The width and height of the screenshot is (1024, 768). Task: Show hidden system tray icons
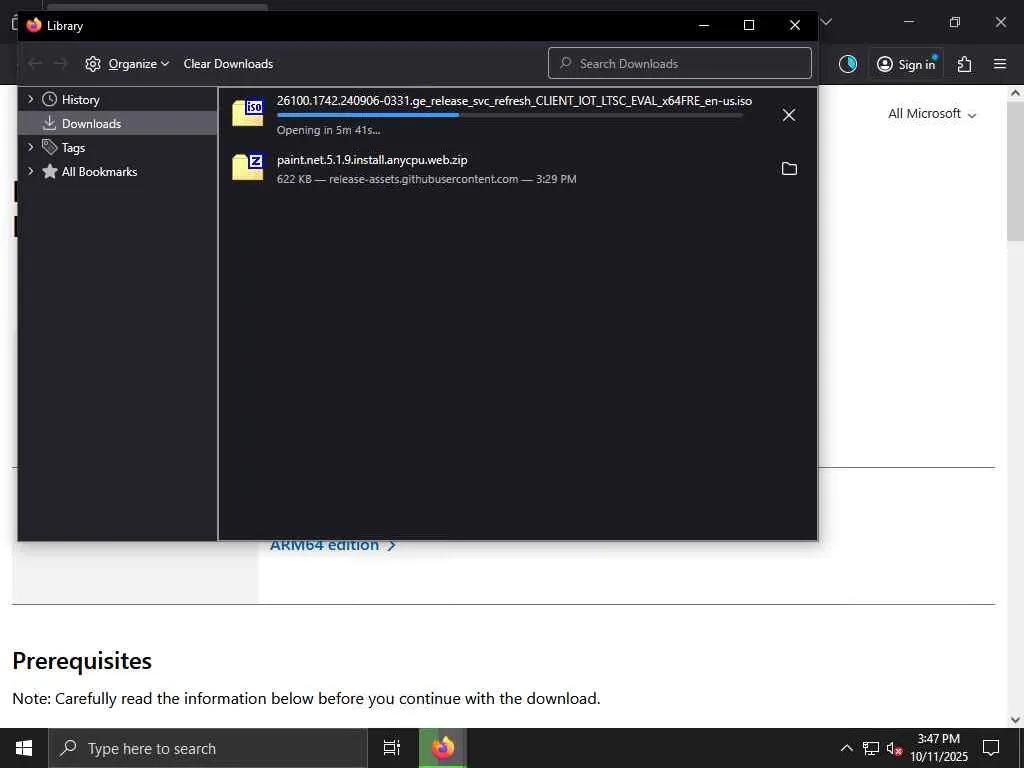tap(846, 748)
